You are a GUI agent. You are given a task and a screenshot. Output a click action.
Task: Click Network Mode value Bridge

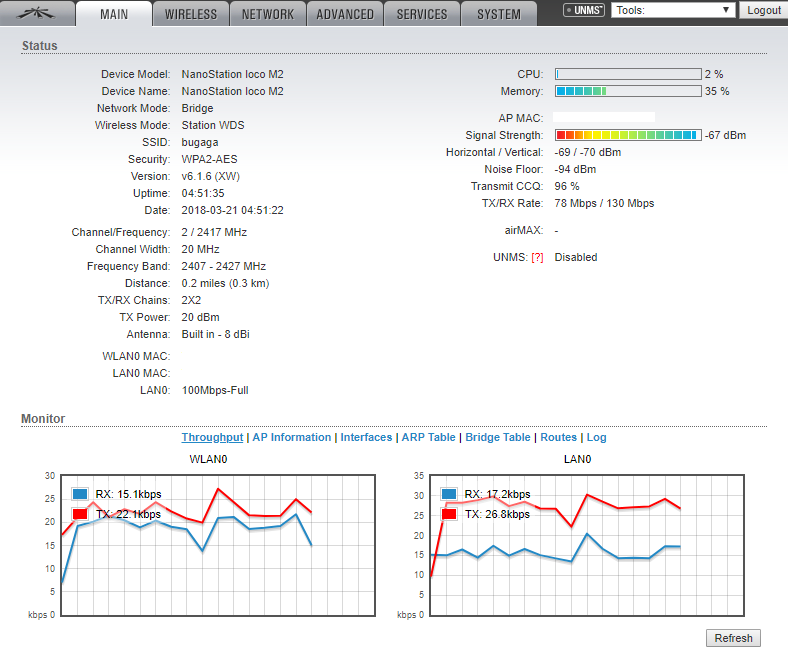[197, 109]
